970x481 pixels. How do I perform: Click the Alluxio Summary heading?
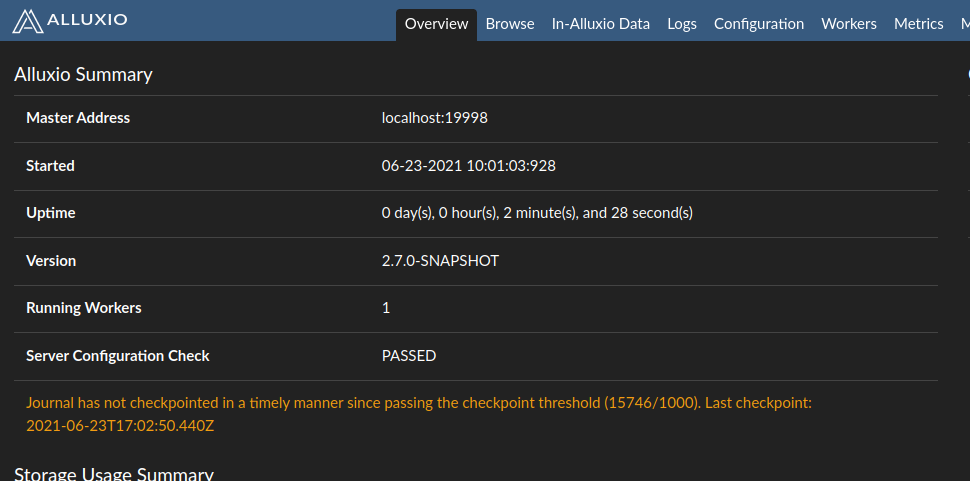point(84,74)
